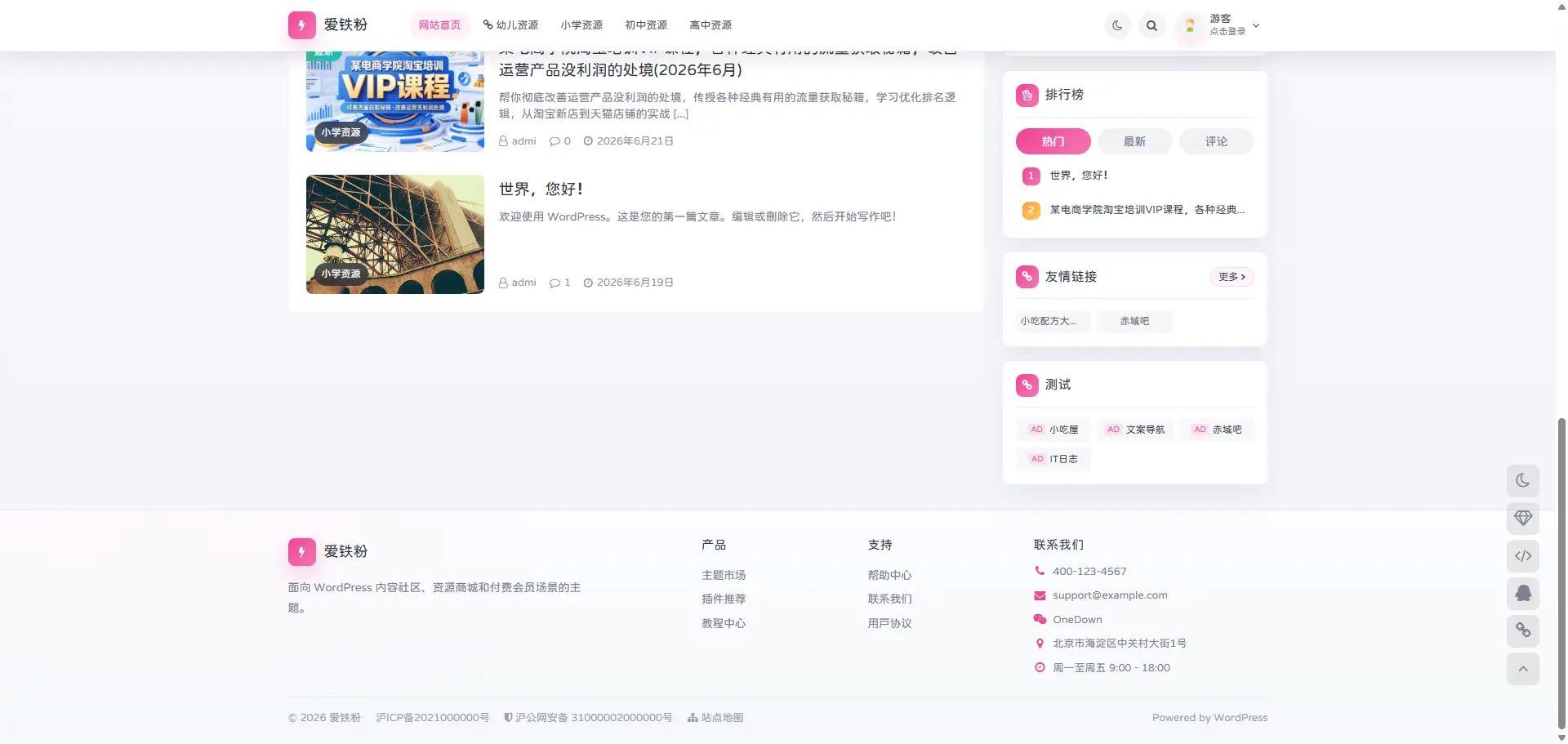Image resolution: width=1568 pixels, height=744 pixels.
Task: Expand the 游客 user dropdown arrow
Action: point(1256,25)
